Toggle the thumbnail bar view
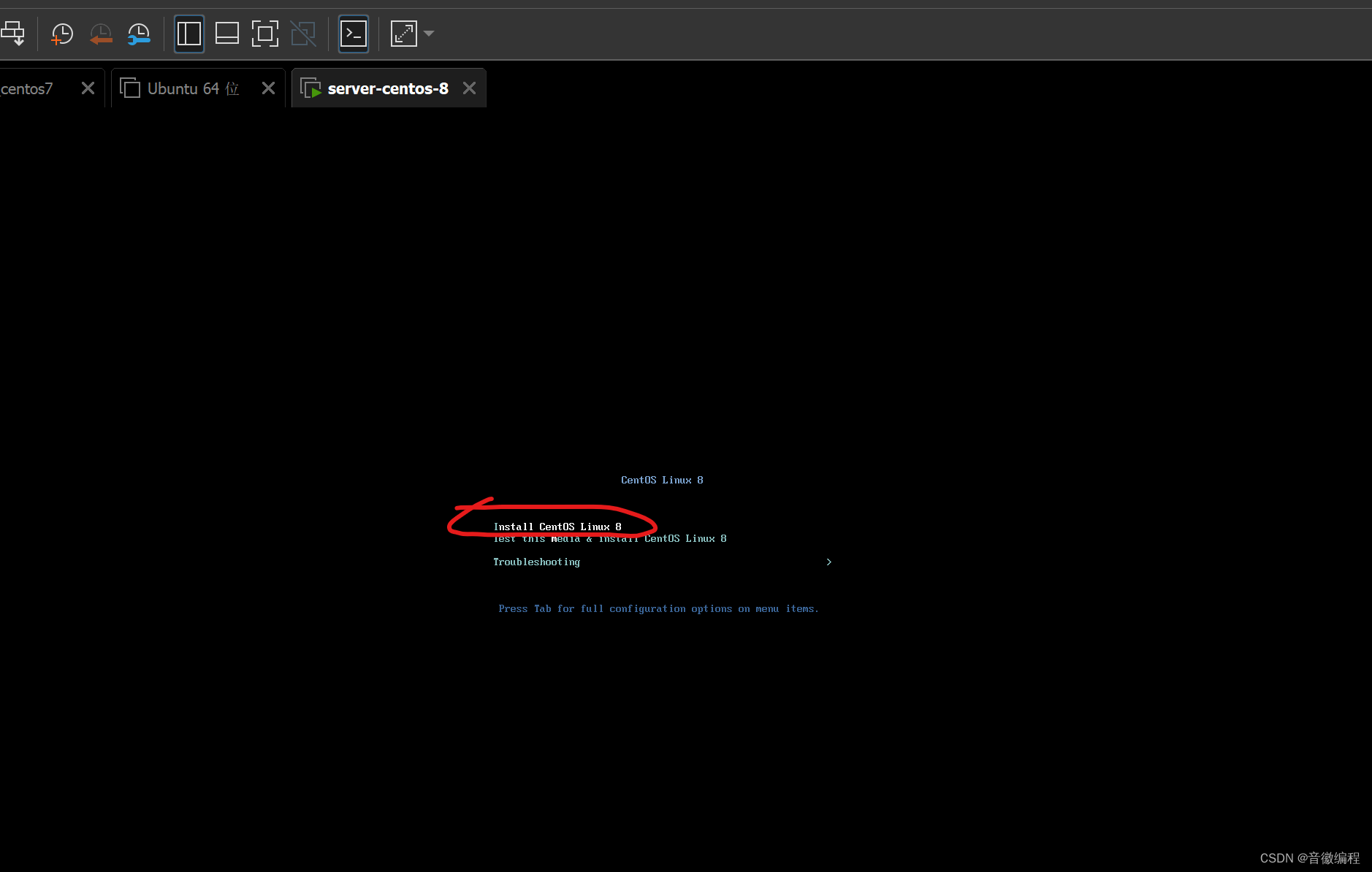Image resolution: width=1372 pixels, height=872 pixels. [227, 34]
